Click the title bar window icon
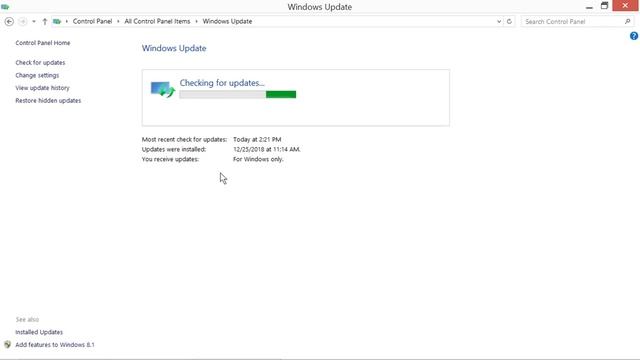The image size is (640, 360). point(5,7)
